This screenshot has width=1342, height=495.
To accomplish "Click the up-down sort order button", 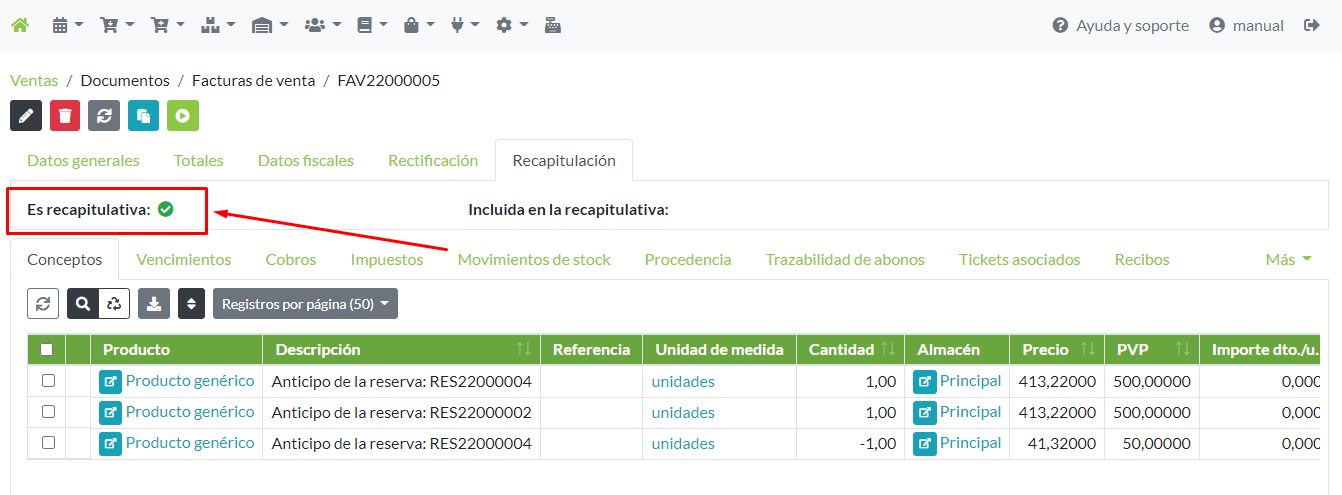I will click(x=192, y=304).
